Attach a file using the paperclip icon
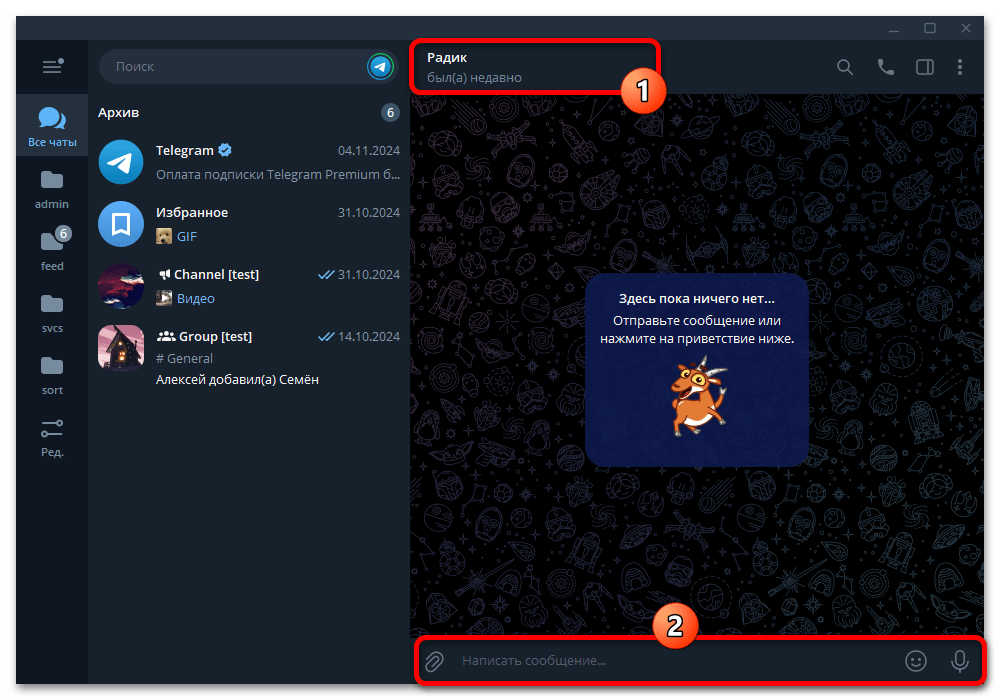The width and height of the screenshot is (1000, 700). tap(434, 661)
